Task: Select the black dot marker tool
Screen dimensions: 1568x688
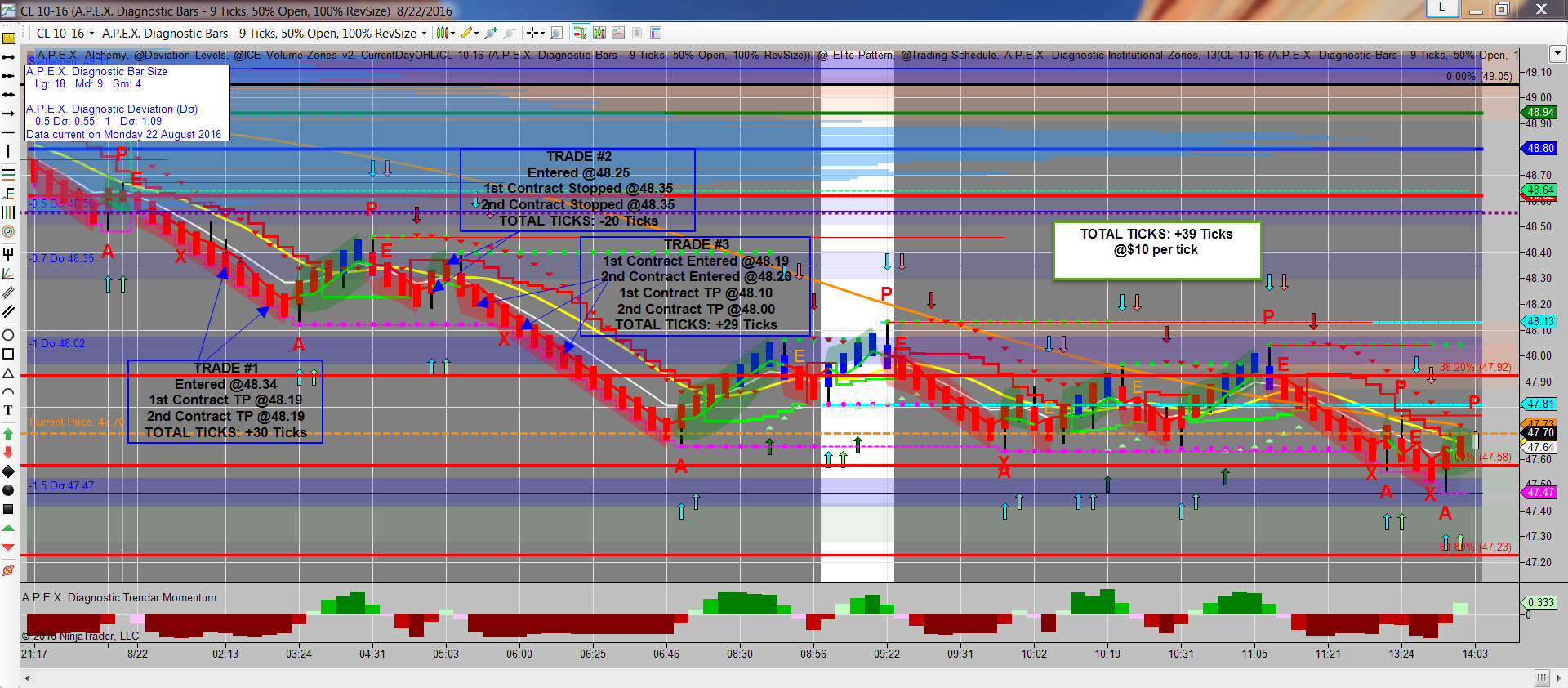Action: [8, 490]
